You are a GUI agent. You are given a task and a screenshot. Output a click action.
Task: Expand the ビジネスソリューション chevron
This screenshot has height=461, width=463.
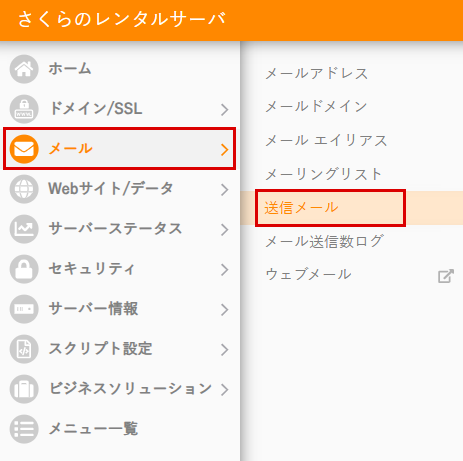pyautogui.click(x=225, y=389)
